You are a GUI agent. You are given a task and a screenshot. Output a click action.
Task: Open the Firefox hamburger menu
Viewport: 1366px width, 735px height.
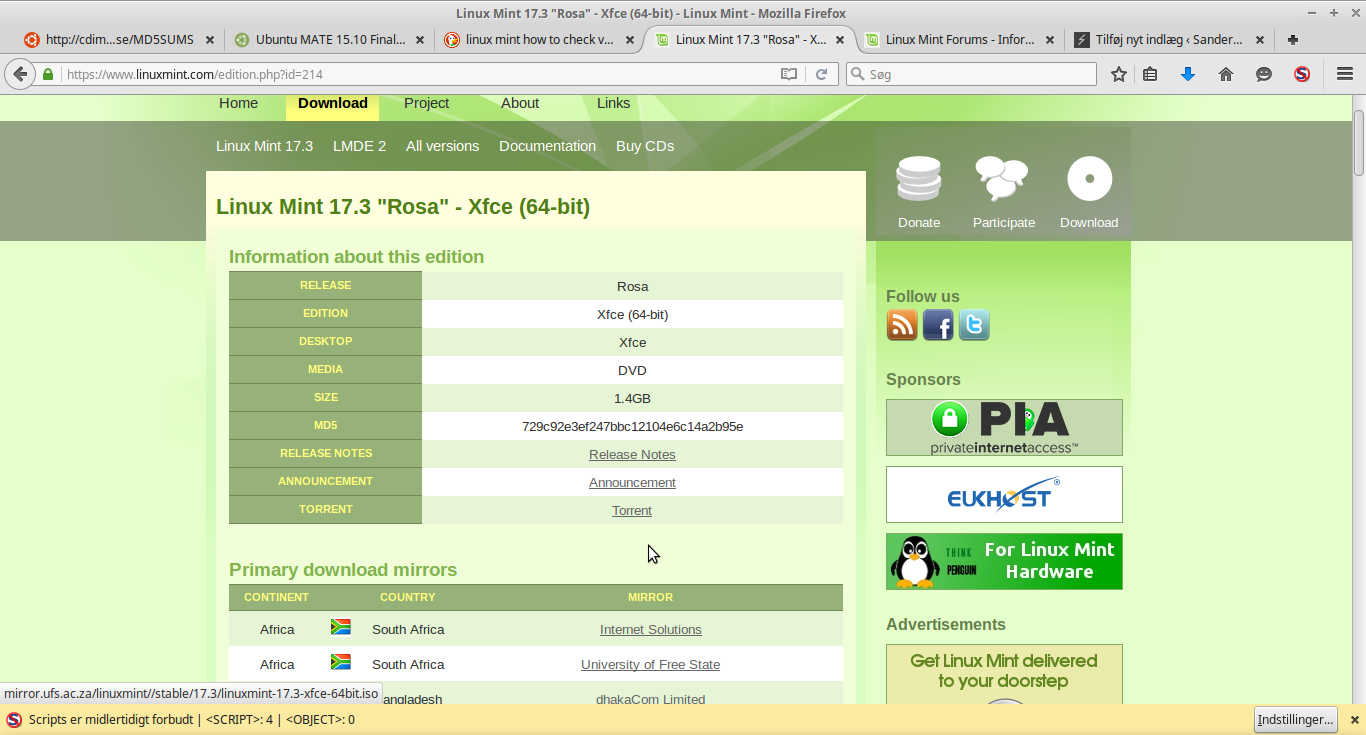(x=1345, y=74)
